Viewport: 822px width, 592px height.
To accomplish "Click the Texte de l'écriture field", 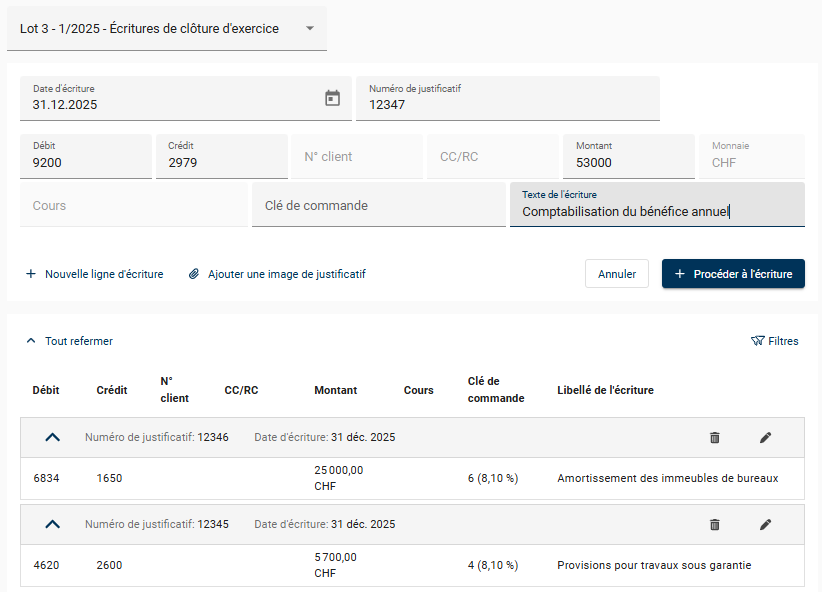I will point(656,211).
